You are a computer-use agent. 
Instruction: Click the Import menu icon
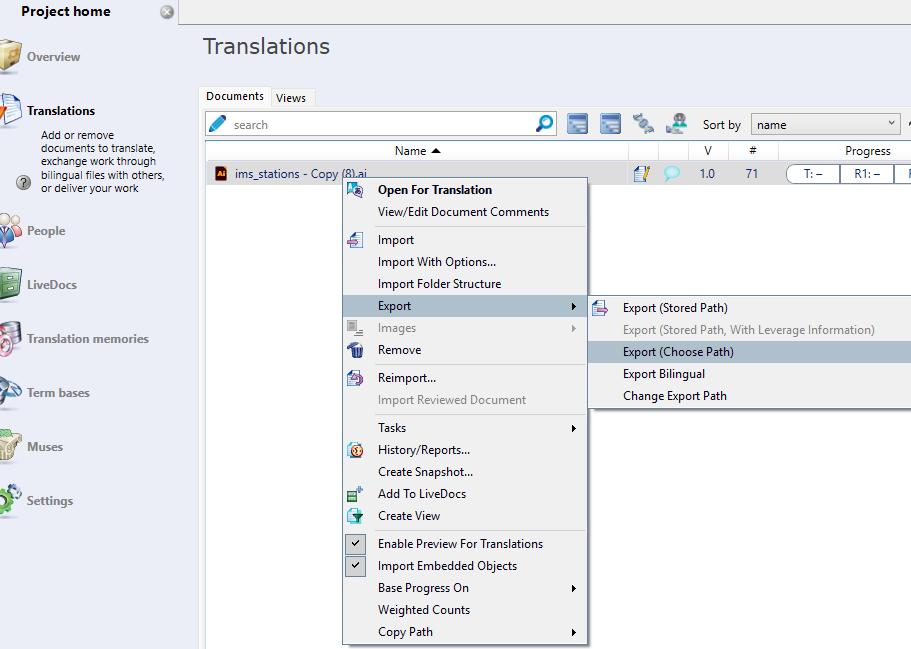(x=355, y=240)
